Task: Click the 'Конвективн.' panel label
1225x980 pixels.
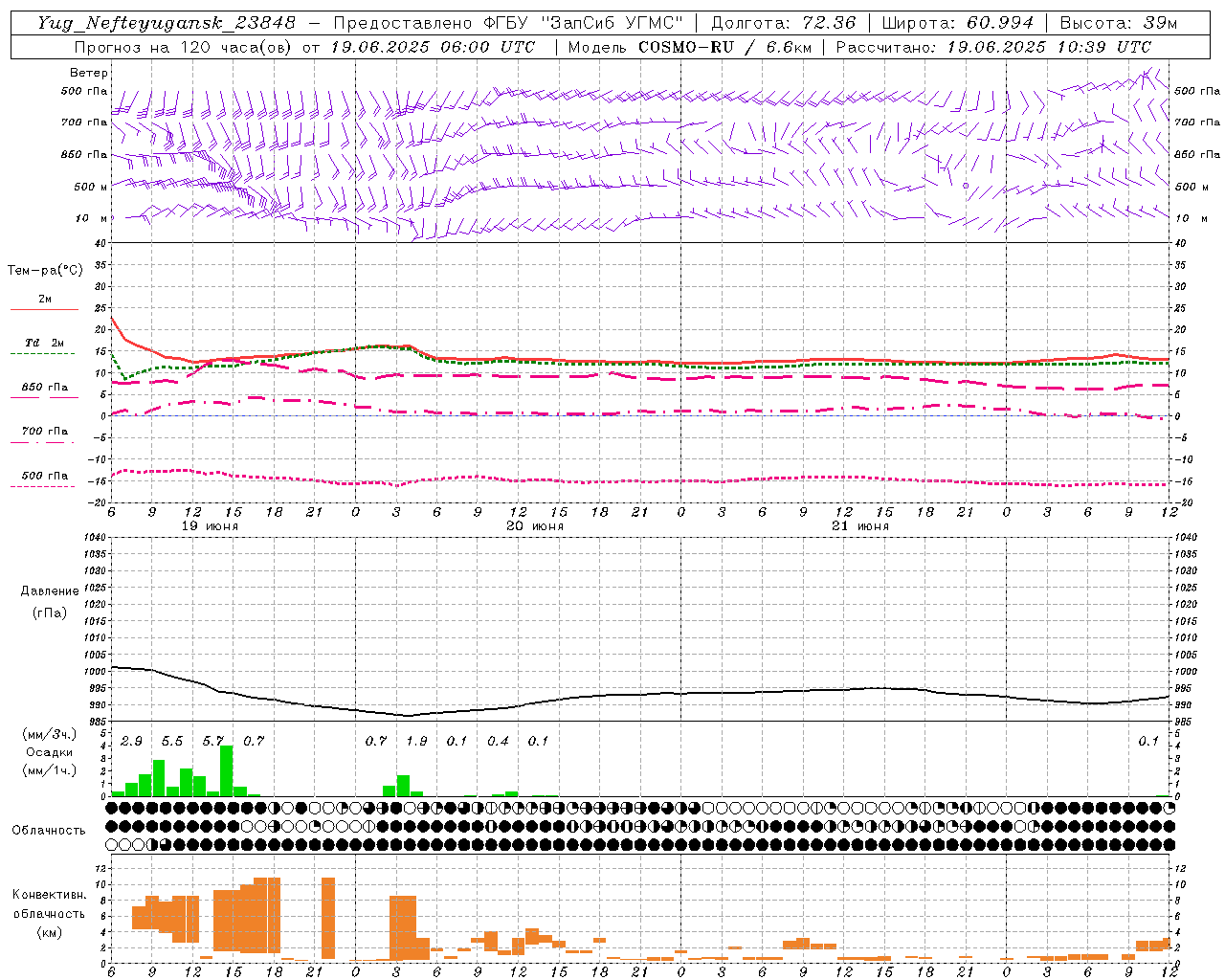Action: (49, 894)
